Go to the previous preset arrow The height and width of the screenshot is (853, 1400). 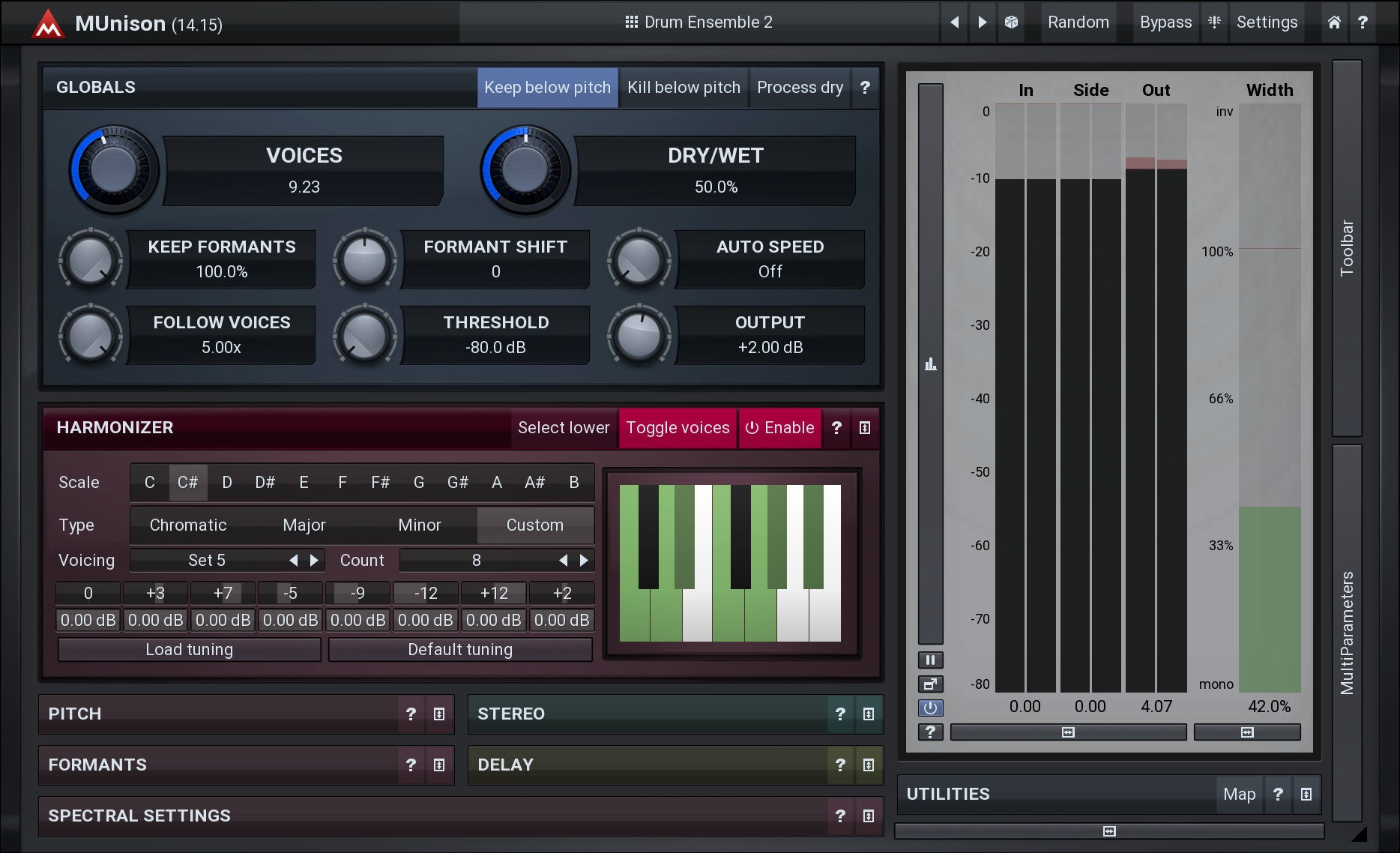click(x=954, y=22)
